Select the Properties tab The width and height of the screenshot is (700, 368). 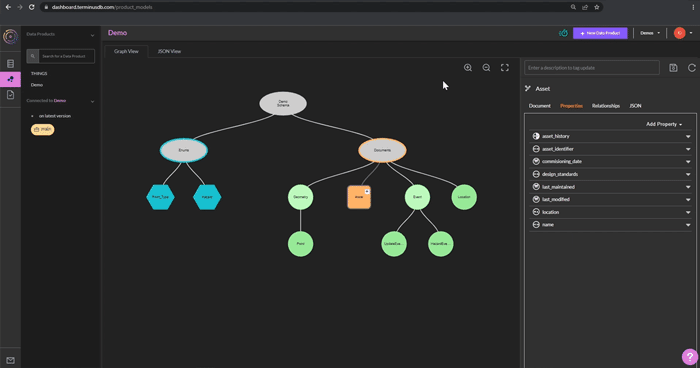[x=571, y=106]
